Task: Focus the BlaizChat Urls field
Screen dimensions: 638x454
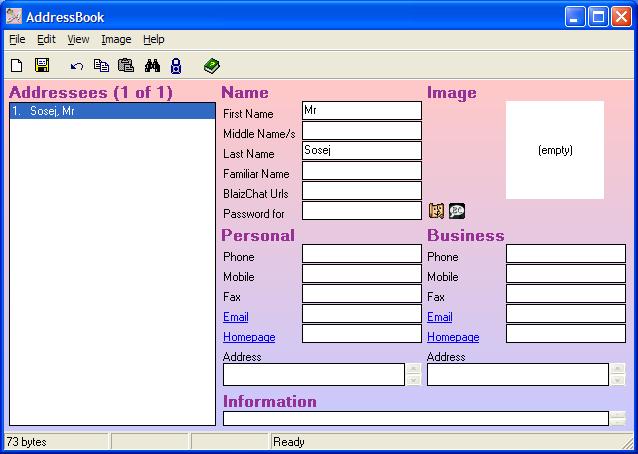Action: point(362,190)
